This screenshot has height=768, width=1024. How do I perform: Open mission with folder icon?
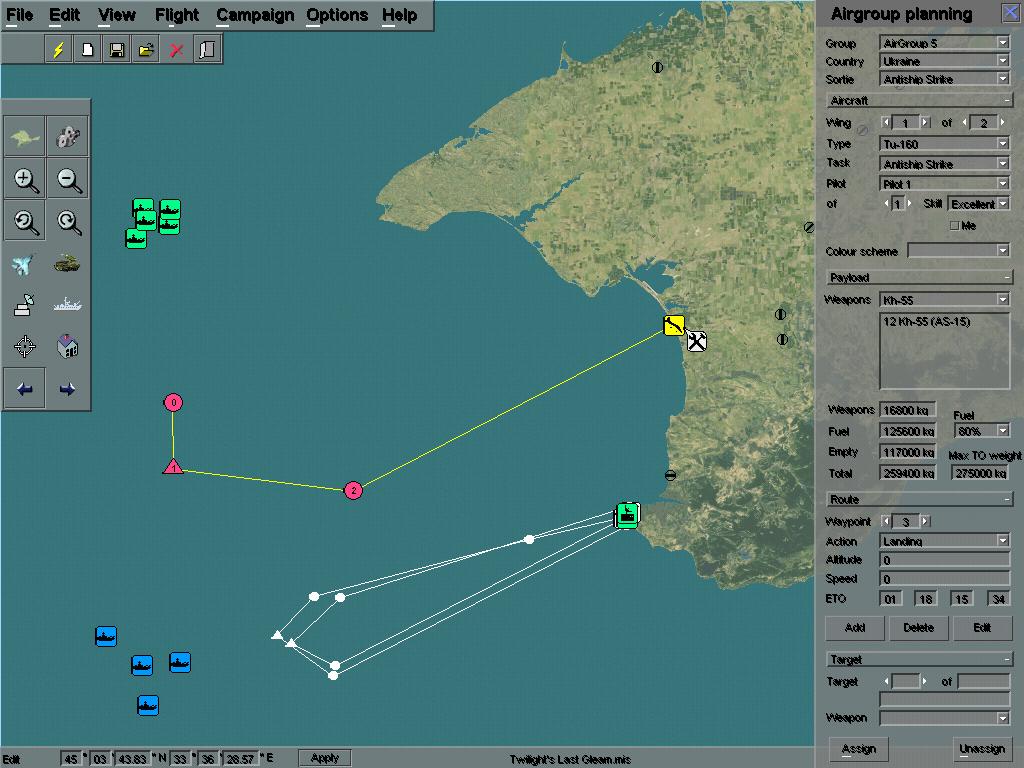(146, 50)
